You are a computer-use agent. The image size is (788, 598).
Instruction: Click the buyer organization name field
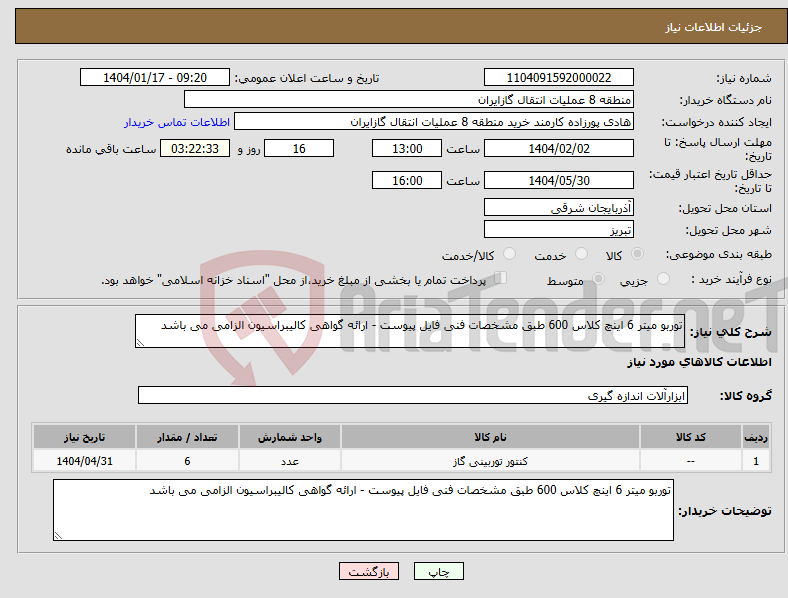click(409, 99)
